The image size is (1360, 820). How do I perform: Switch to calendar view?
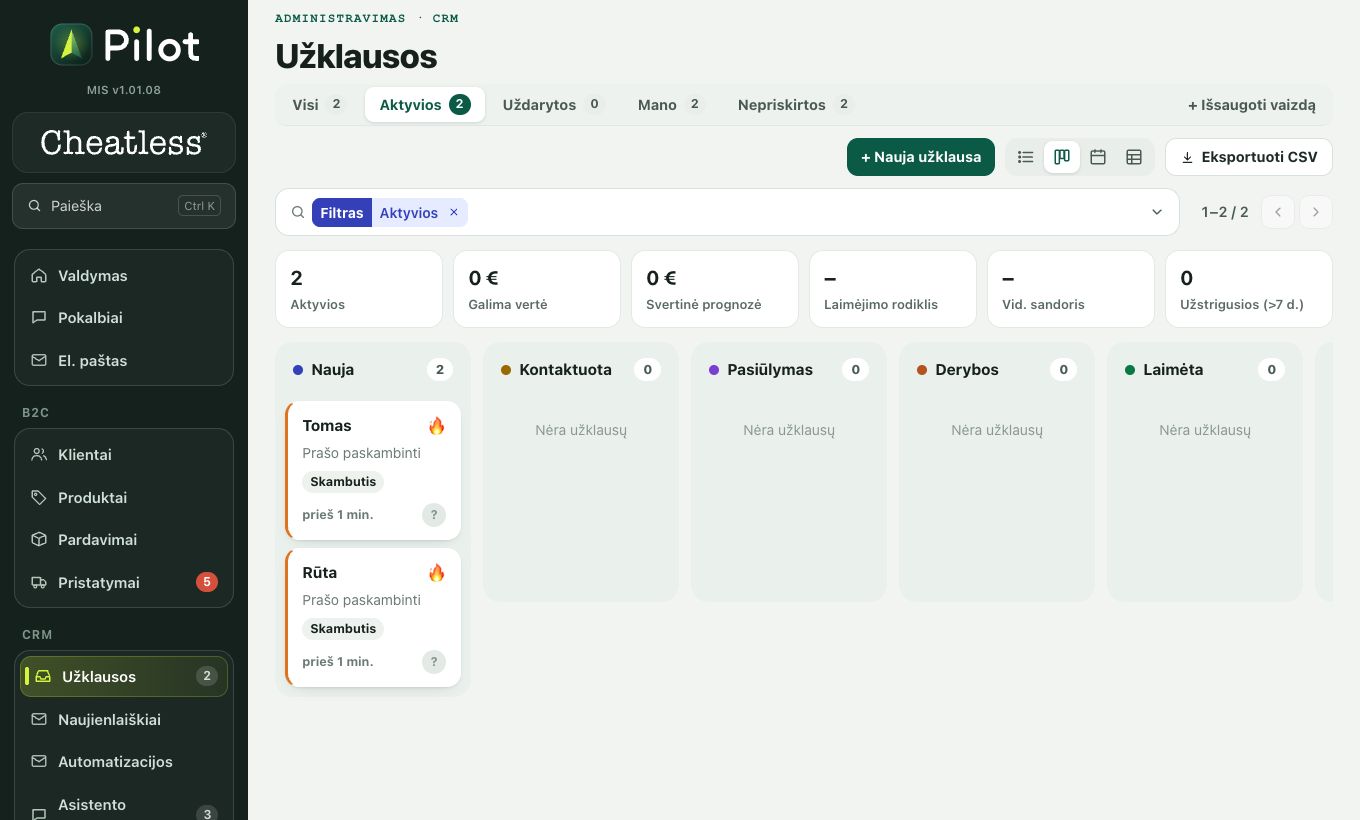[1098, 157]
